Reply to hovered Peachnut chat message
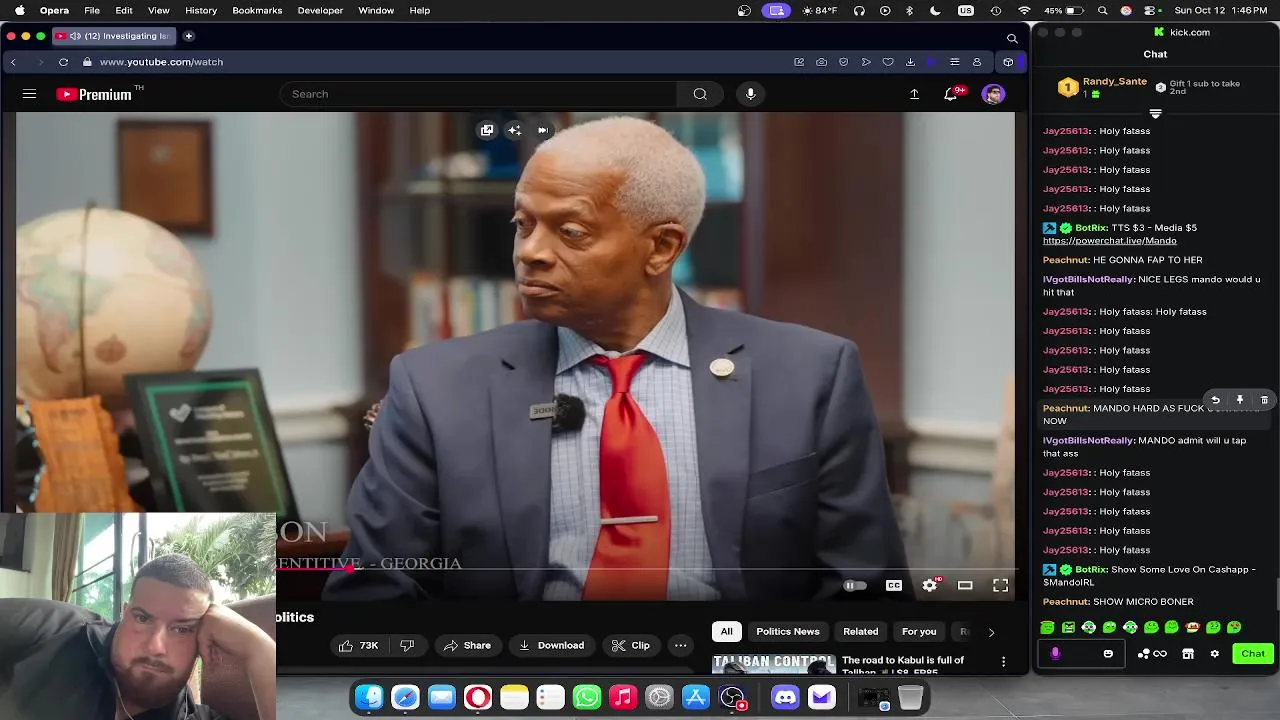 pyautogui.click(x=1215, y=400)
